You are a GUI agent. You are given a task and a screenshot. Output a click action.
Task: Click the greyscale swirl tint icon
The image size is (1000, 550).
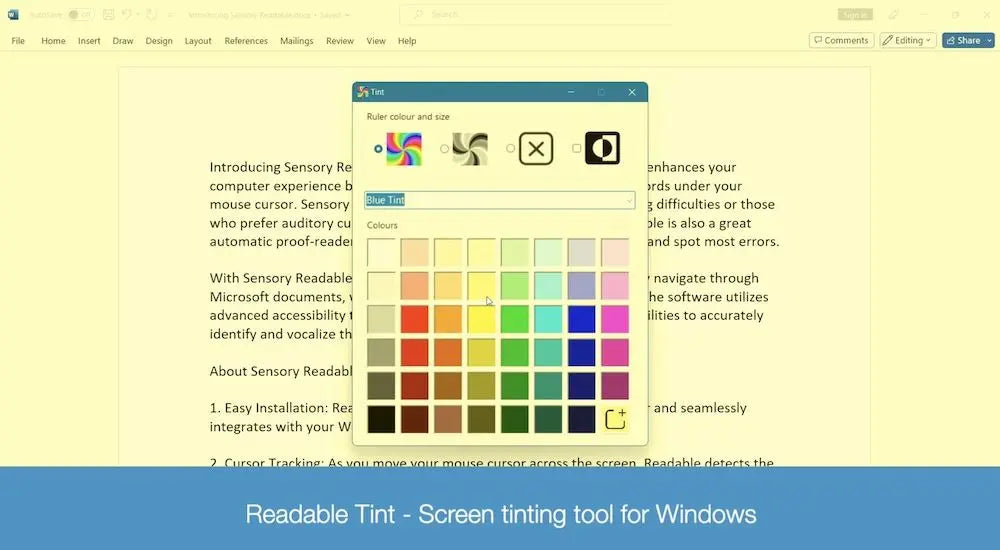tap(470, 149)
